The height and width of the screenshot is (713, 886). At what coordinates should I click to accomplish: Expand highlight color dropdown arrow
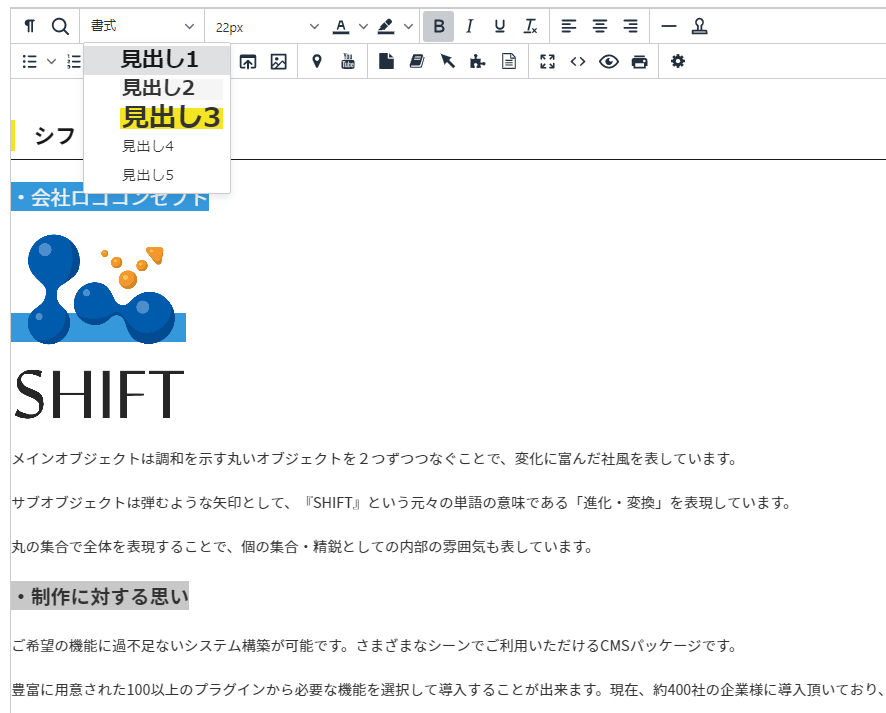pos(409,26)
